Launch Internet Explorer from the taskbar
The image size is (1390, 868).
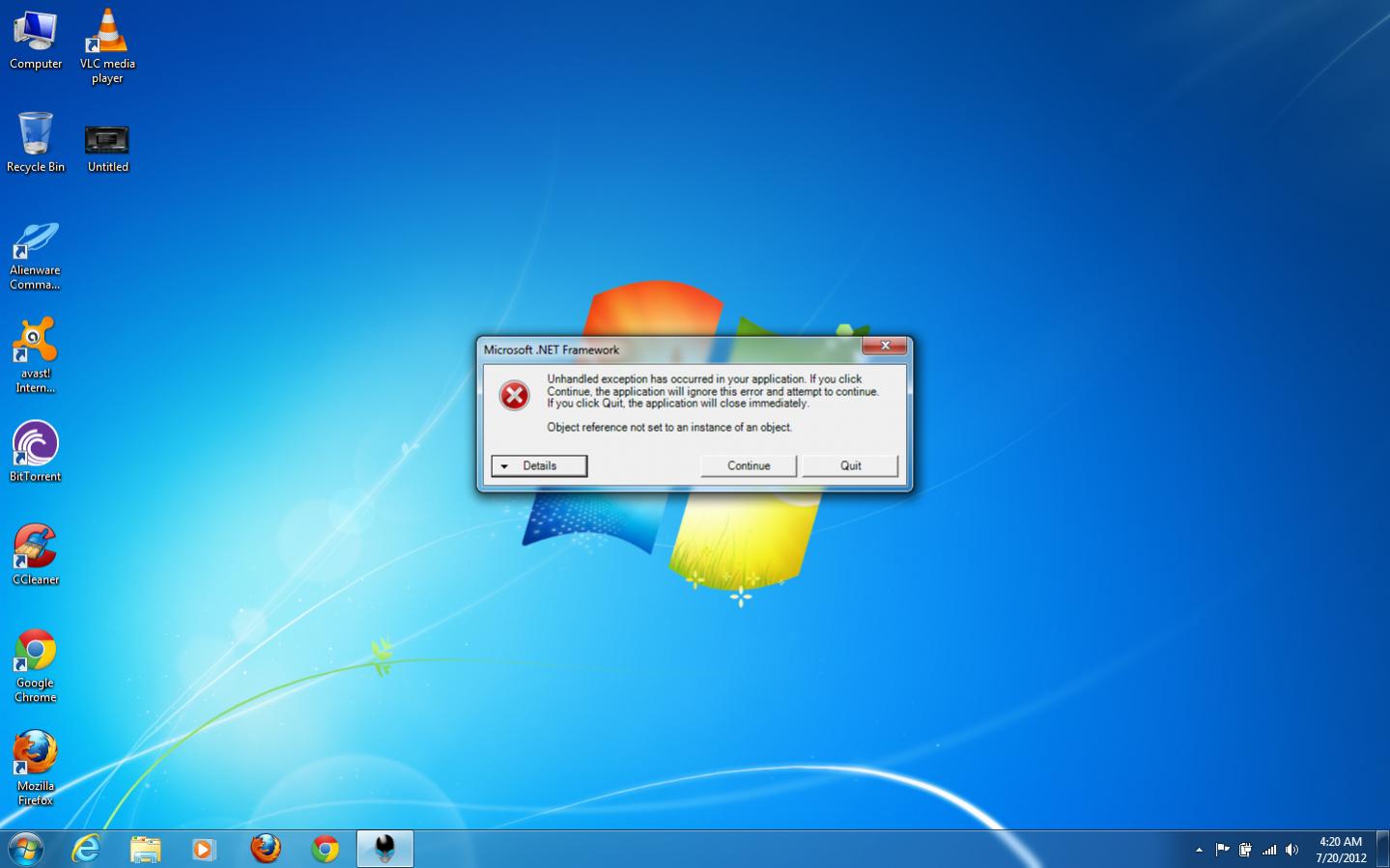(86, 849)
